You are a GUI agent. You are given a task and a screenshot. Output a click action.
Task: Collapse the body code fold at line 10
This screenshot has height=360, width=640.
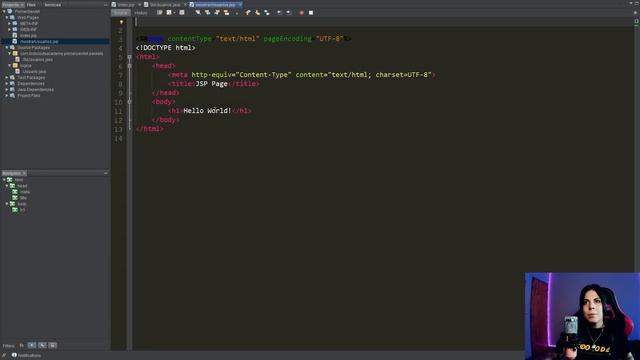tap(130, 102)
